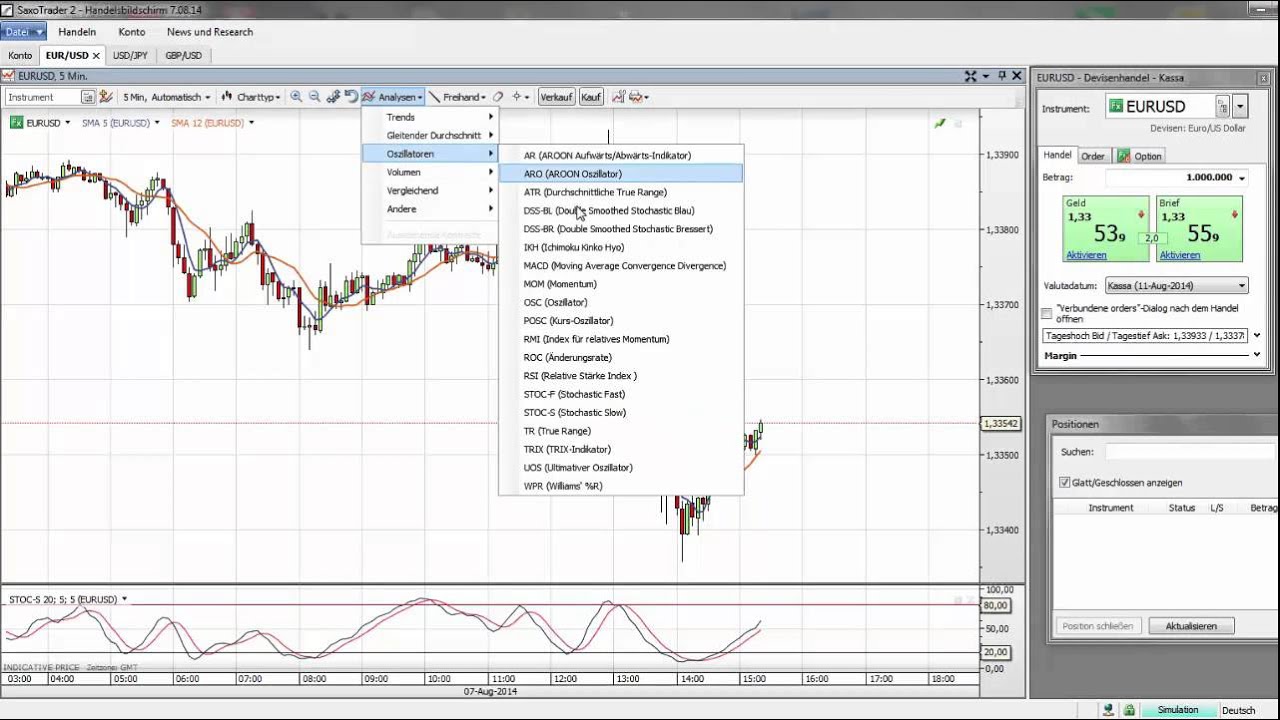Click the network connection icon in status bar
This screenshot has height=720, width=1280.
pyautogui.click(x=1109, y=710)
